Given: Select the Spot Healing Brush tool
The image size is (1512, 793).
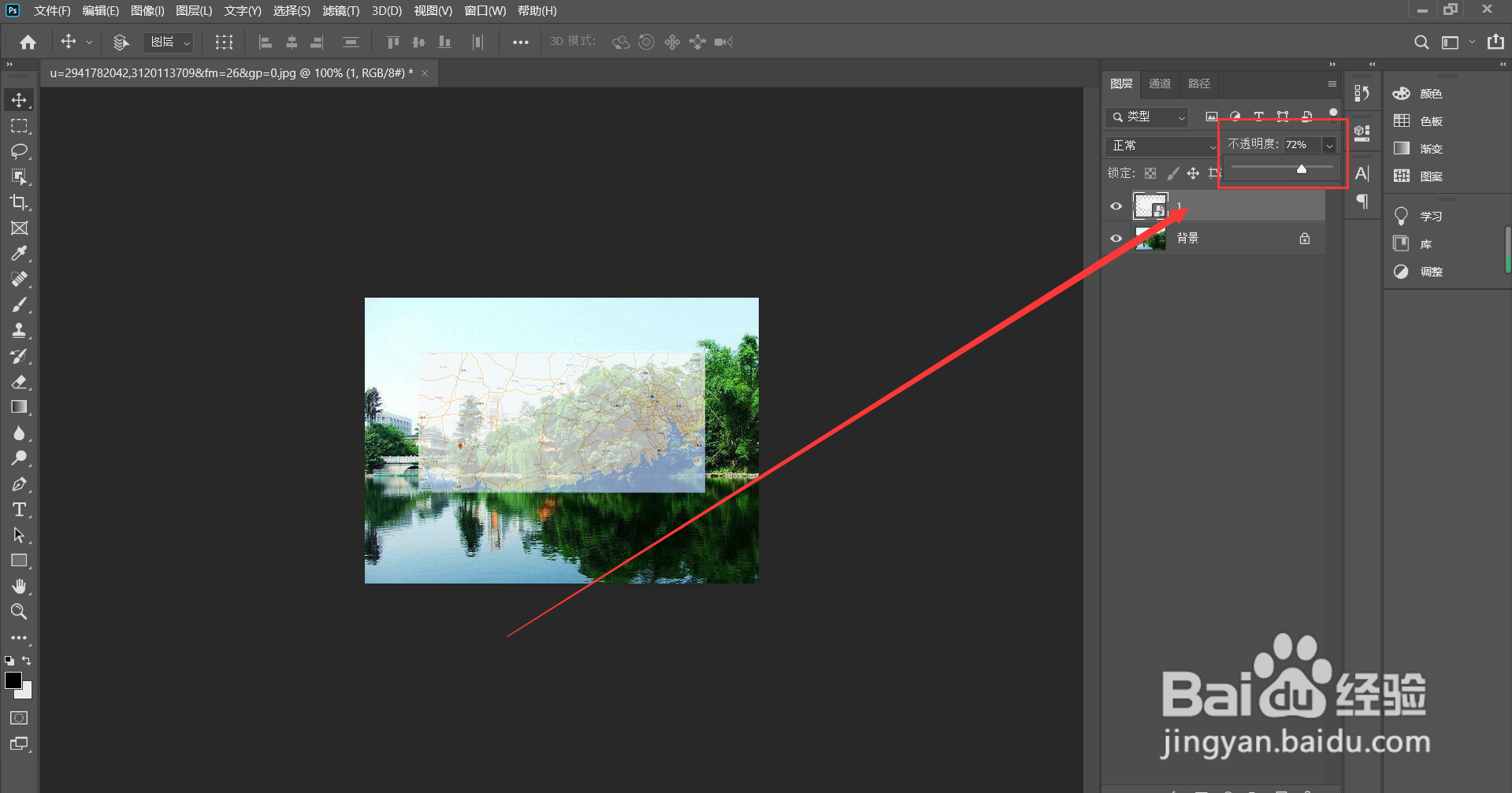Looking at the screenshot, I should tap(19, 279).
